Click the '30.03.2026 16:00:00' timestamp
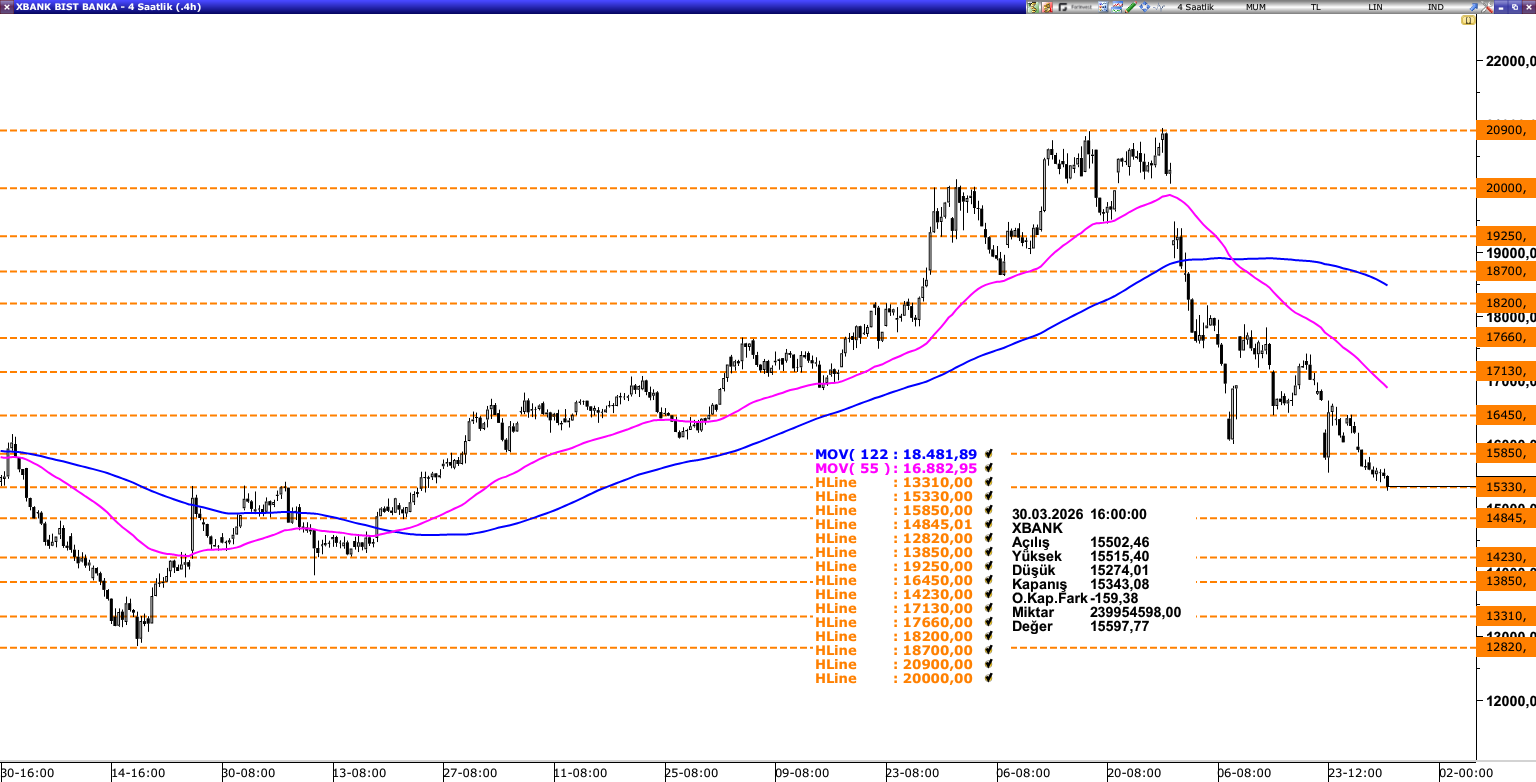The image size is (1536, 782). coord(1079,514)
